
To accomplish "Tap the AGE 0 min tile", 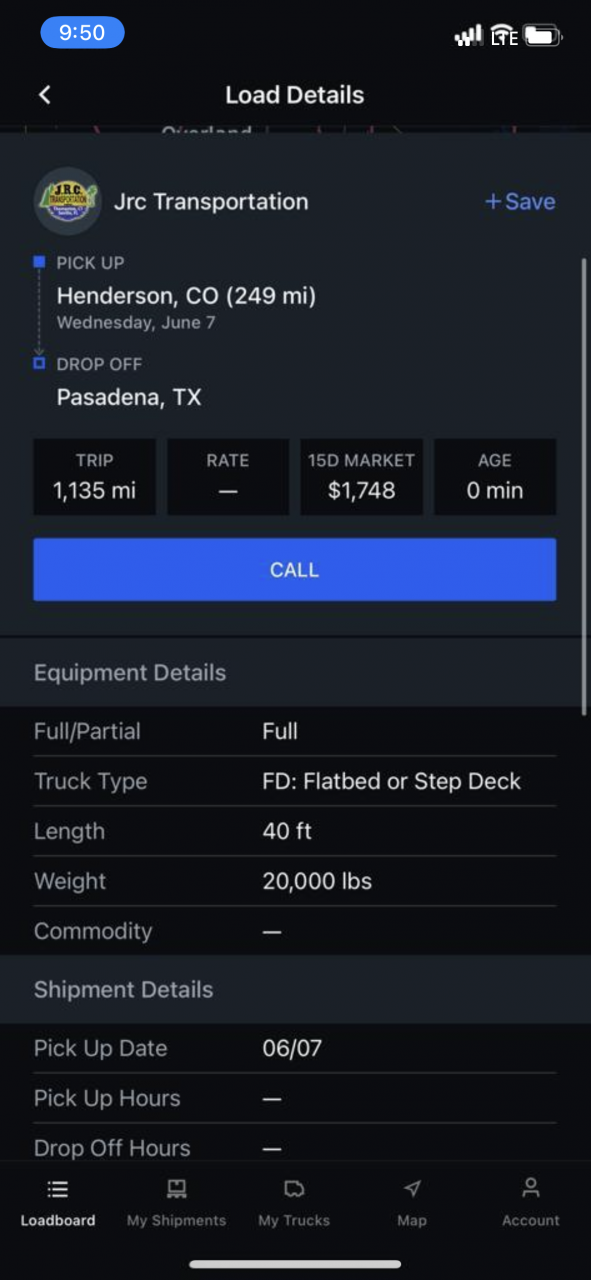I will (x=495, y=477).
